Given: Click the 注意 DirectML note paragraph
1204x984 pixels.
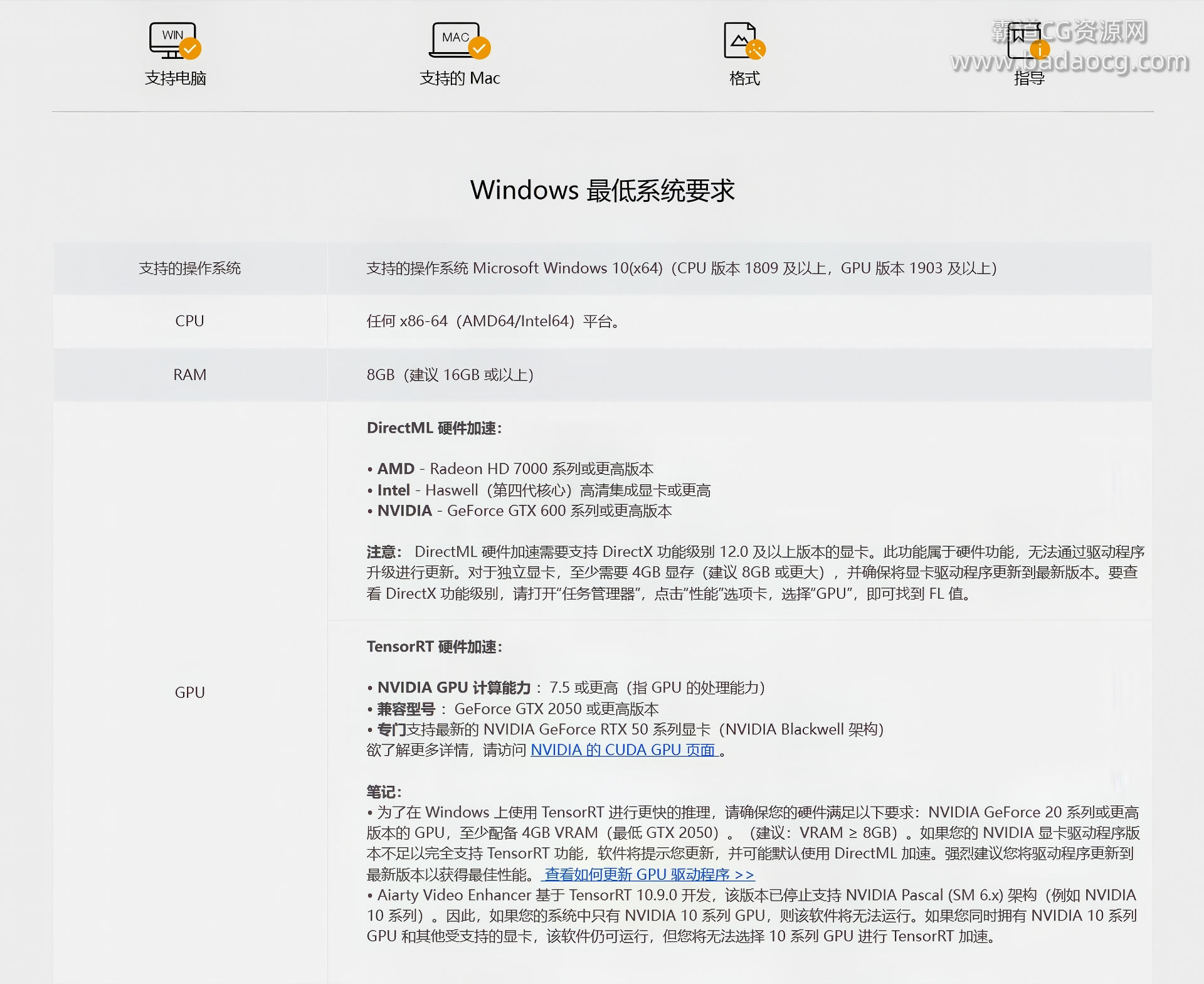Looking at the screenshot, I should coord(756,573).
